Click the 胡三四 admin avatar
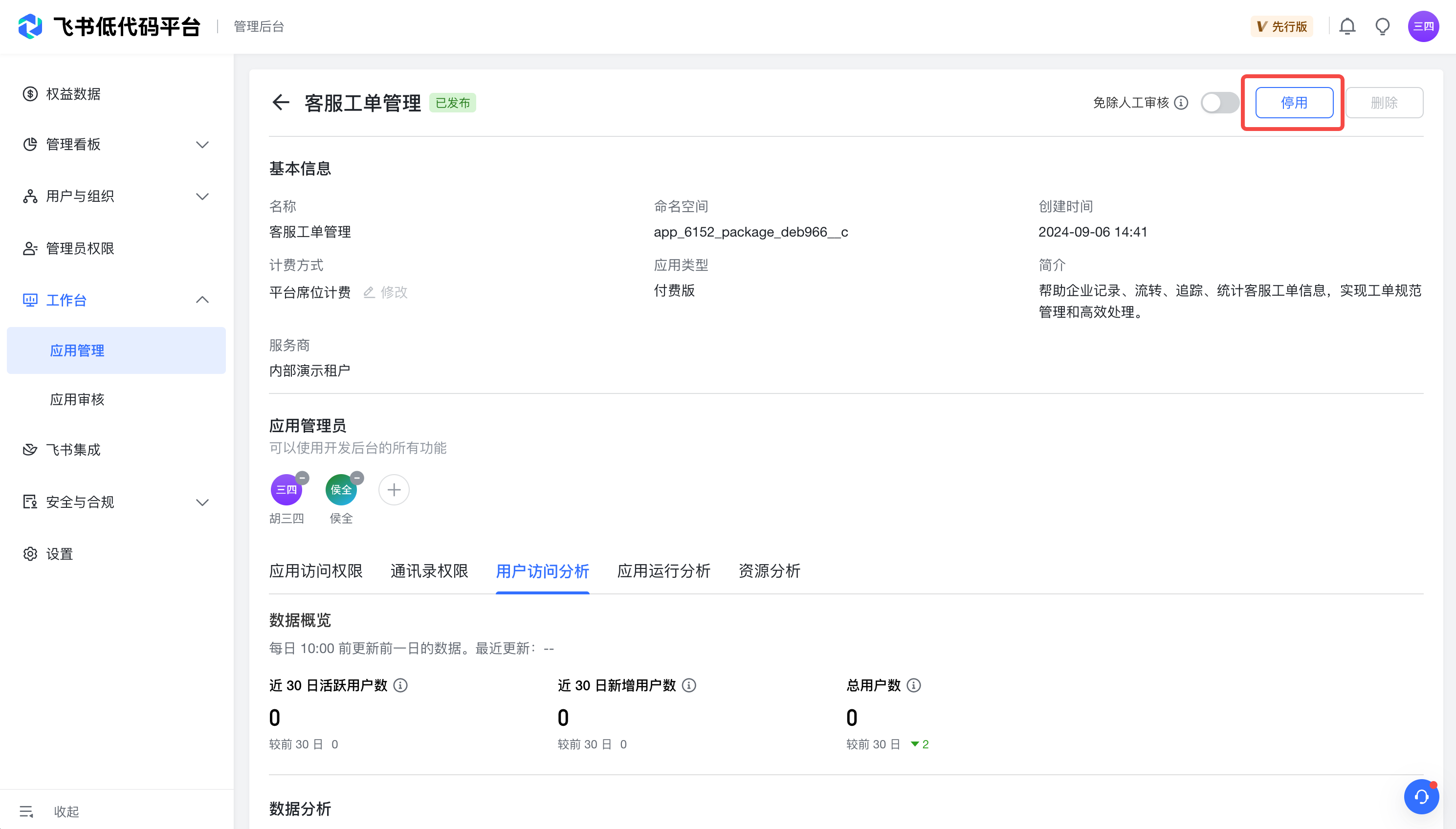Viewport: 1456px width, 829px height. click(x=287, y=490)
